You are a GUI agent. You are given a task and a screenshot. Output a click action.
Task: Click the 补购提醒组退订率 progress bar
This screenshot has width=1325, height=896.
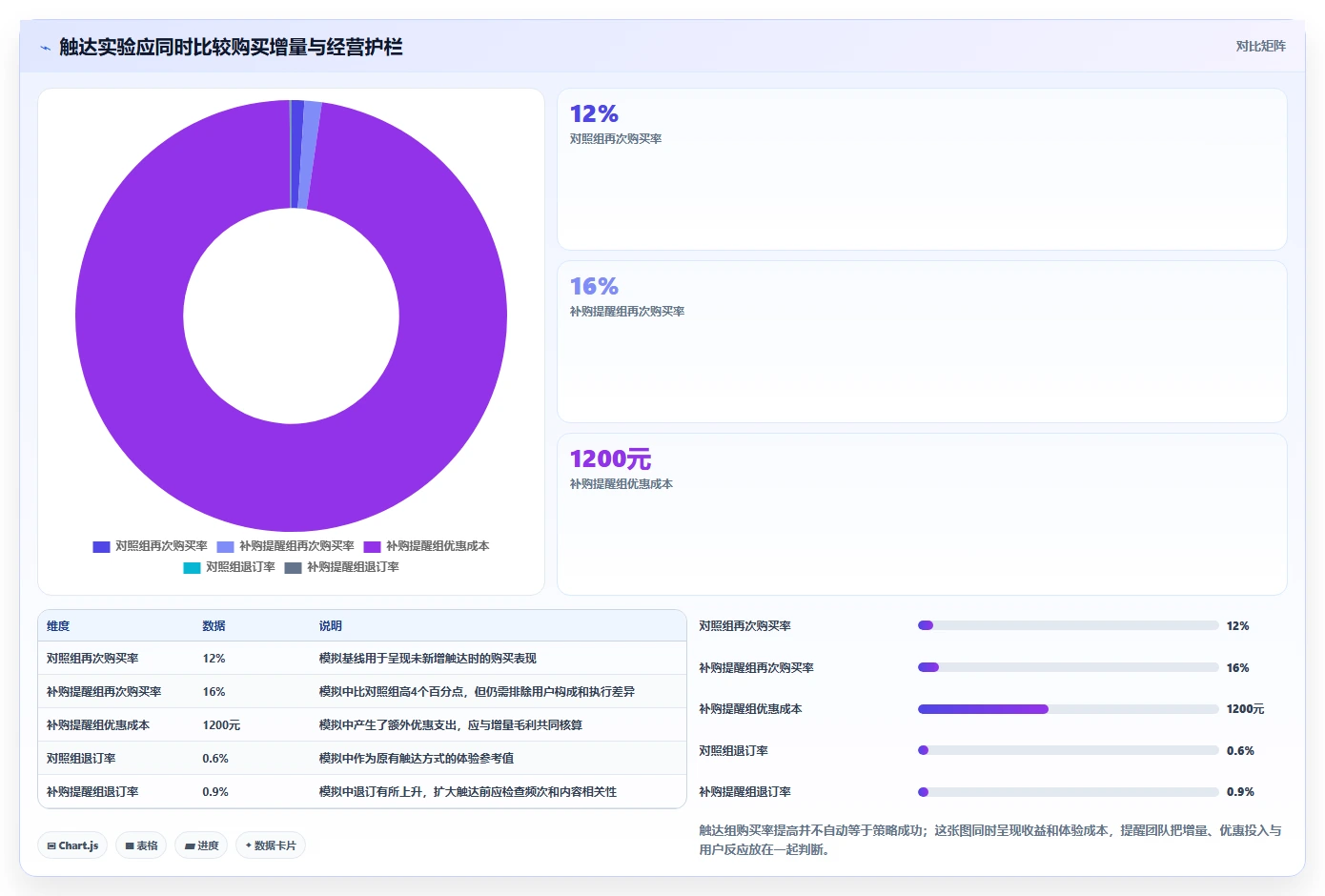tap(1068, 792)
